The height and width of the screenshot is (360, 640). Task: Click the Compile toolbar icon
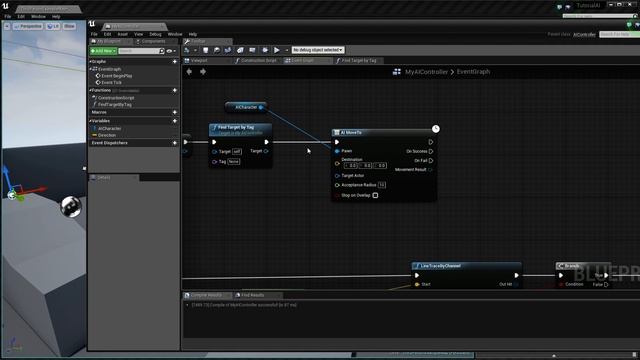point(187,50)
